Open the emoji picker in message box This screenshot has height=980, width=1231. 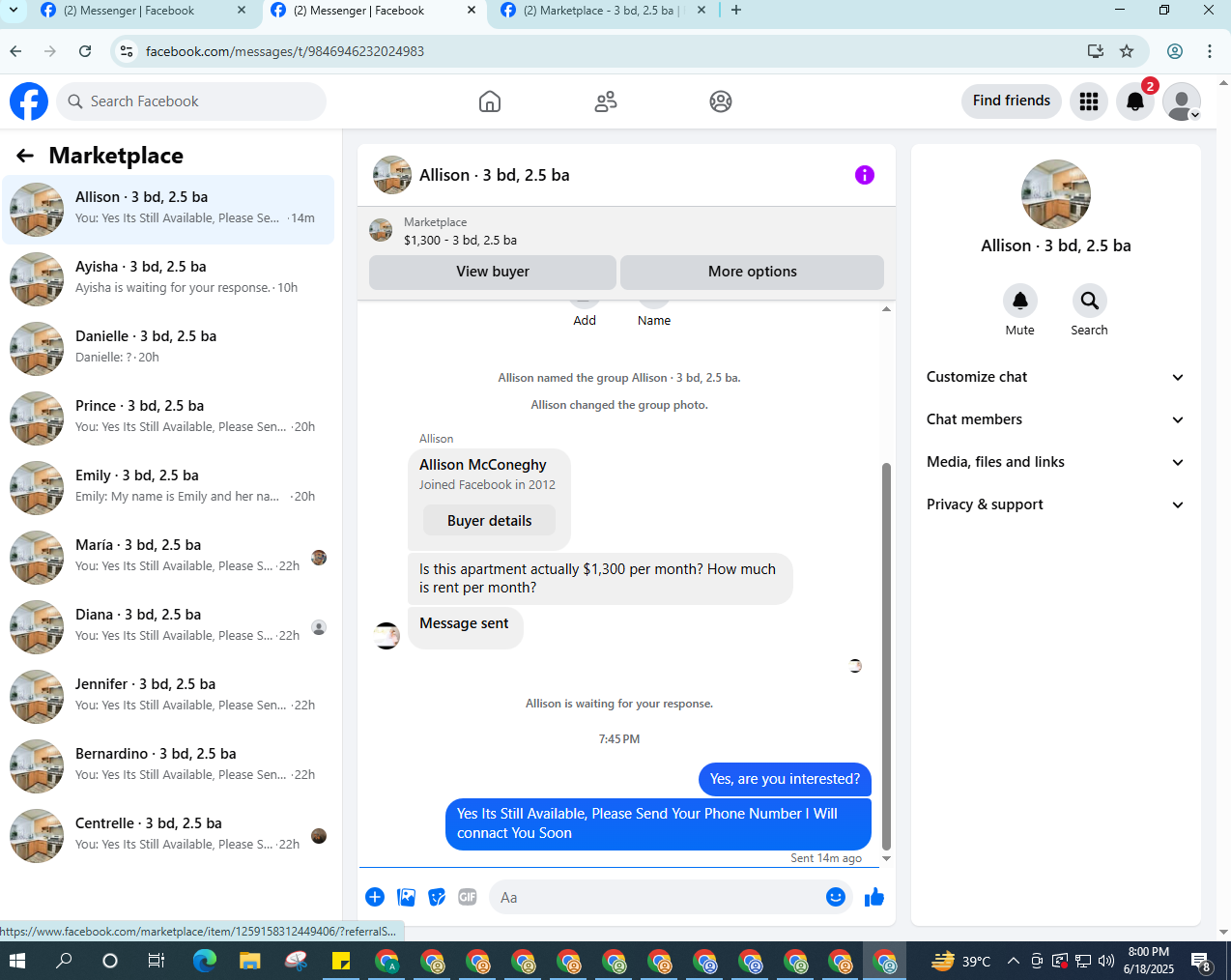coord(836,897)
